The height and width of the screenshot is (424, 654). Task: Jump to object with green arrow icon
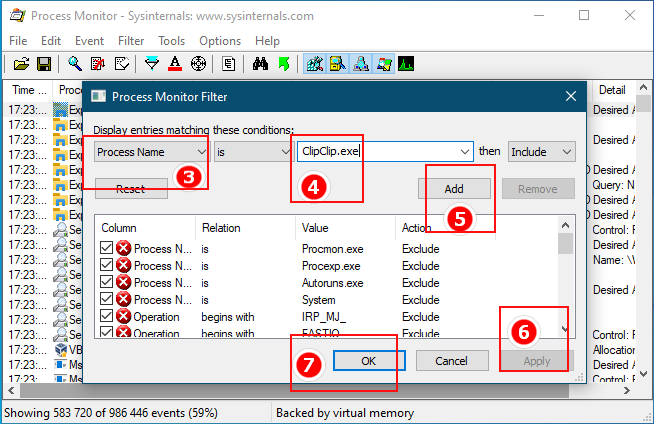(284, 64)
